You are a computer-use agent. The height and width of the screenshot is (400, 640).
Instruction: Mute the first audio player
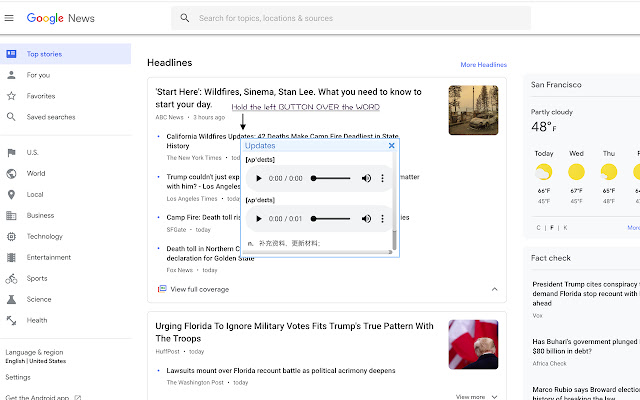coord(366,178)
